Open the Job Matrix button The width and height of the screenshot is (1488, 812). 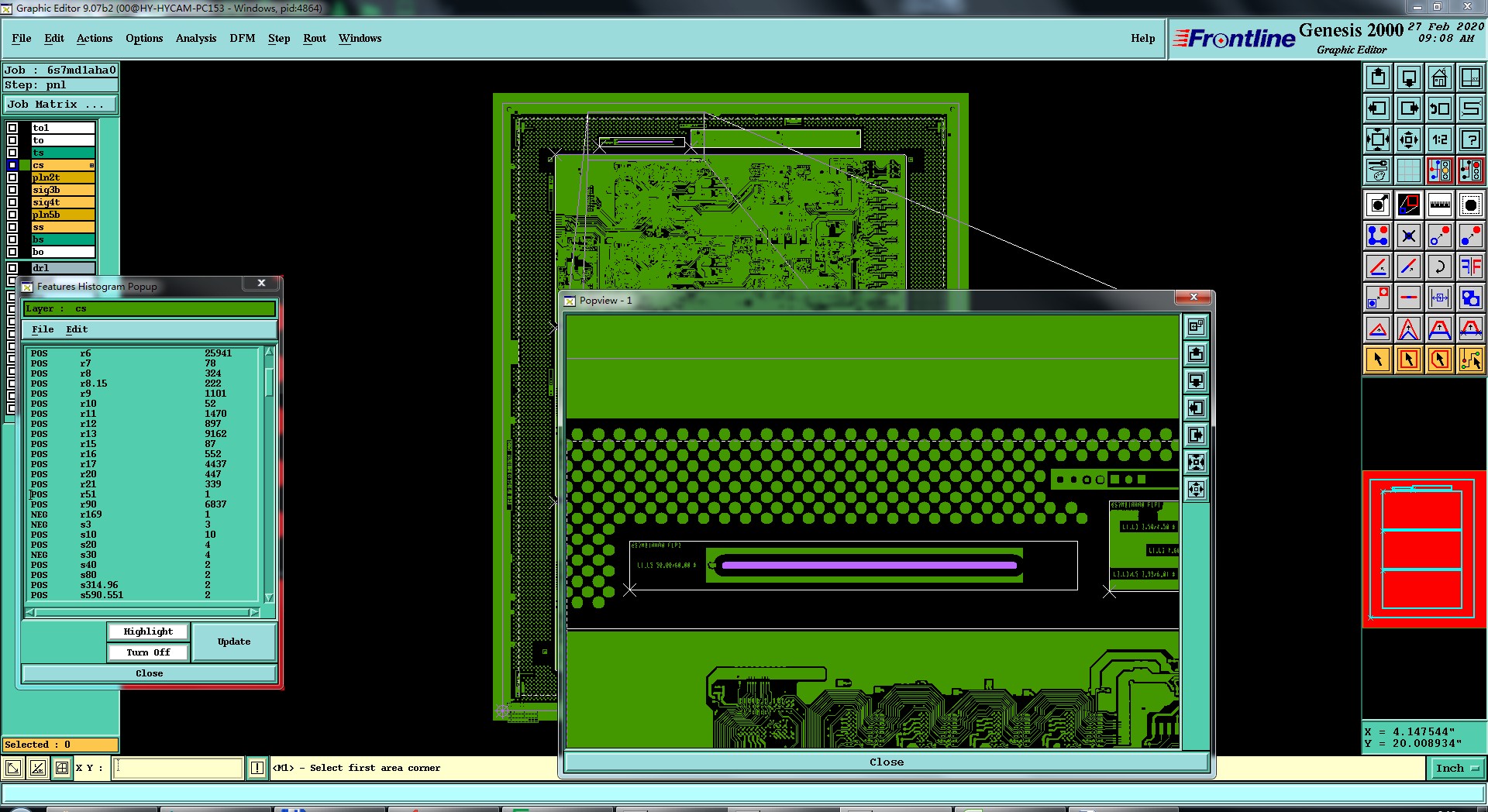60,104
